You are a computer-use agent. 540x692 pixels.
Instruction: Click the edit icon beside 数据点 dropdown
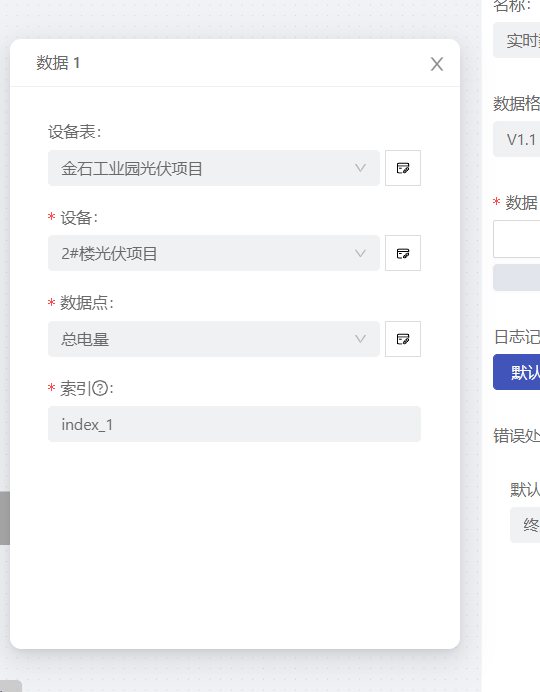pyautogui.click(x=403, y=339)
